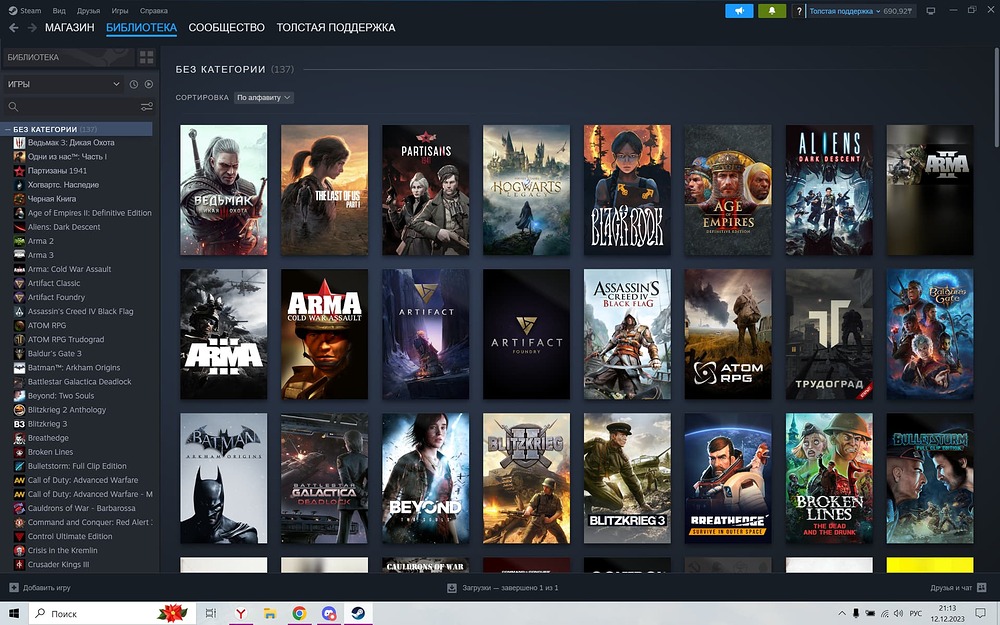Open the Трудоград cover
The height and width of the screenshot is (625, 1000).
[829, 334]
